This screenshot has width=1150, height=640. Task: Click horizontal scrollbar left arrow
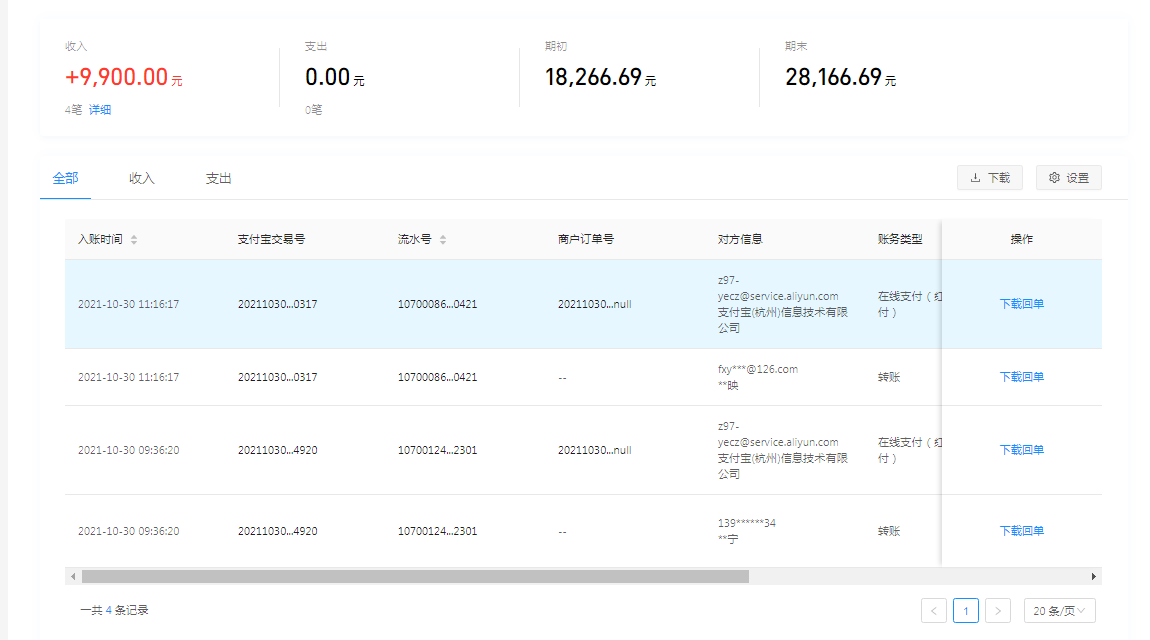click(x=72, y=576)
